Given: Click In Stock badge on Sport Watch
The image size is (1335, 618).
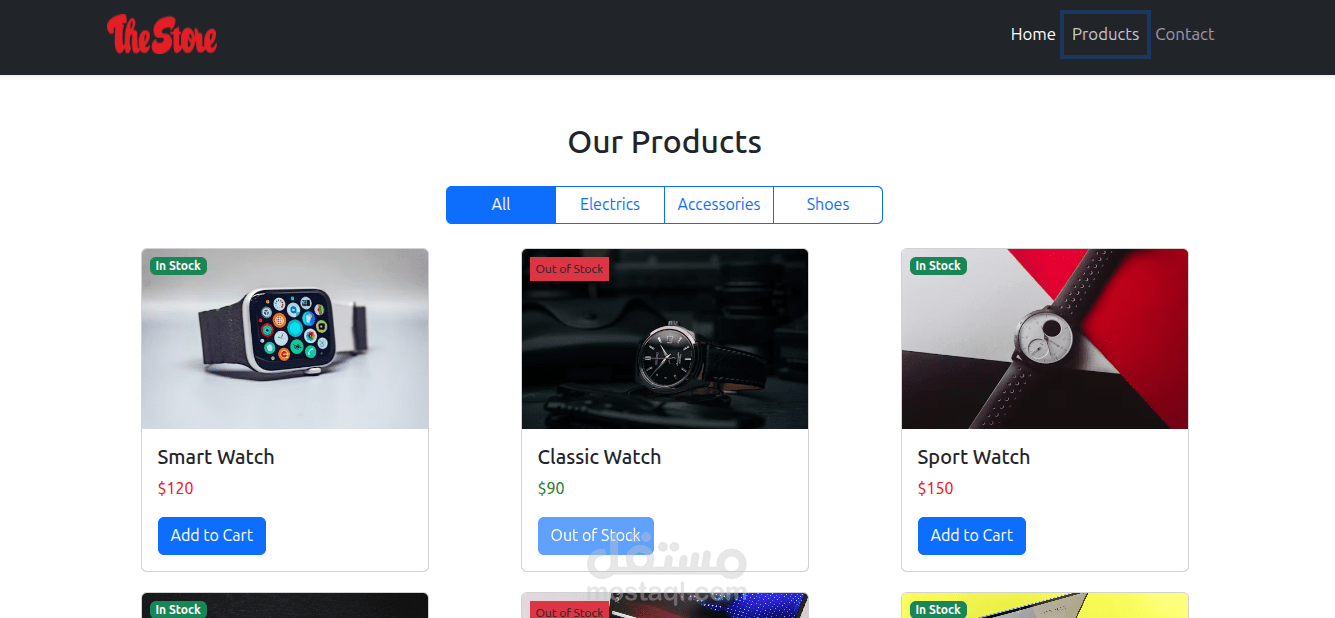Looking at the screenshot, I should pos(938,266).
